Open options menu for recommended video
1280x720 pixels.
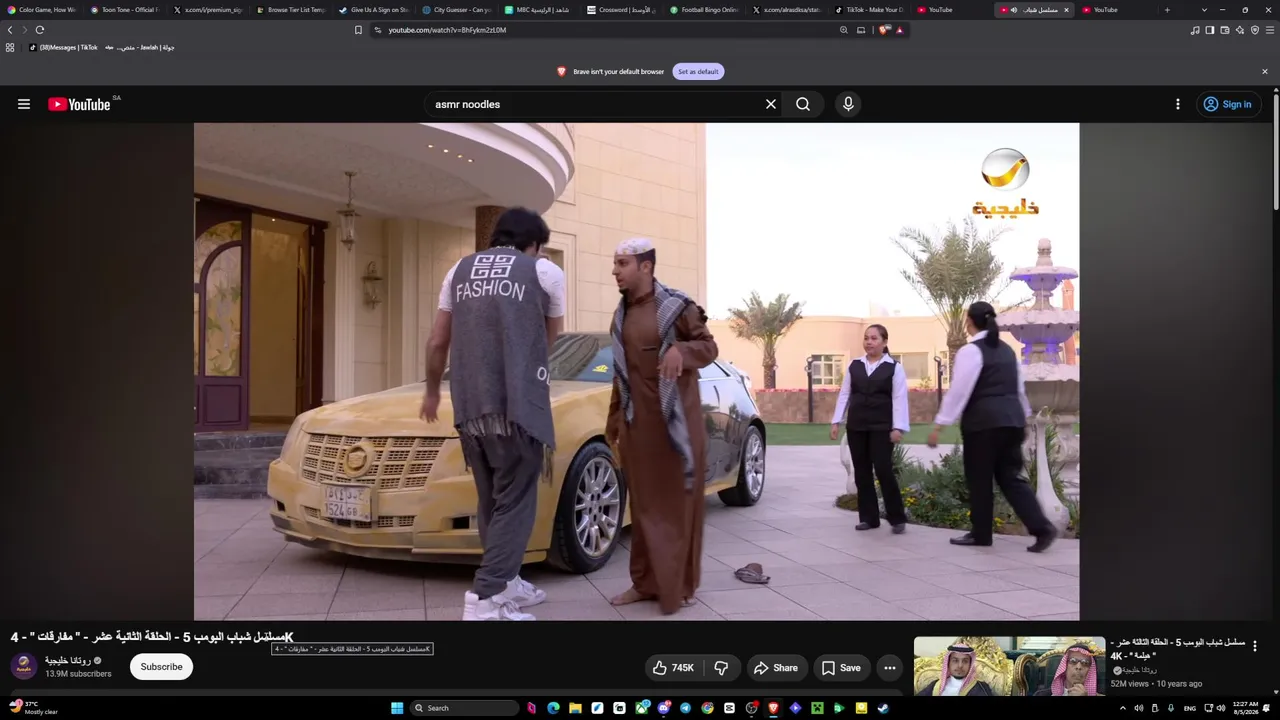tap(1255, 646)
